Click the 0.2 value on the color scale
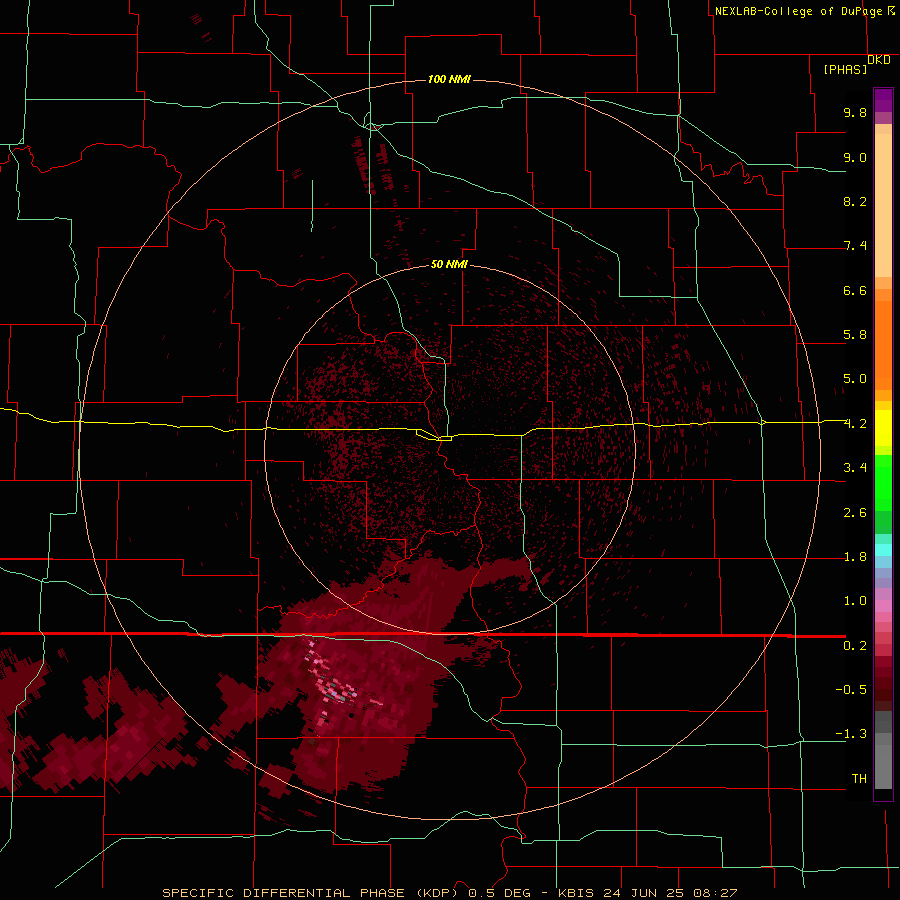The height and width of the screenshot is (900, 900). coord(855,646)
